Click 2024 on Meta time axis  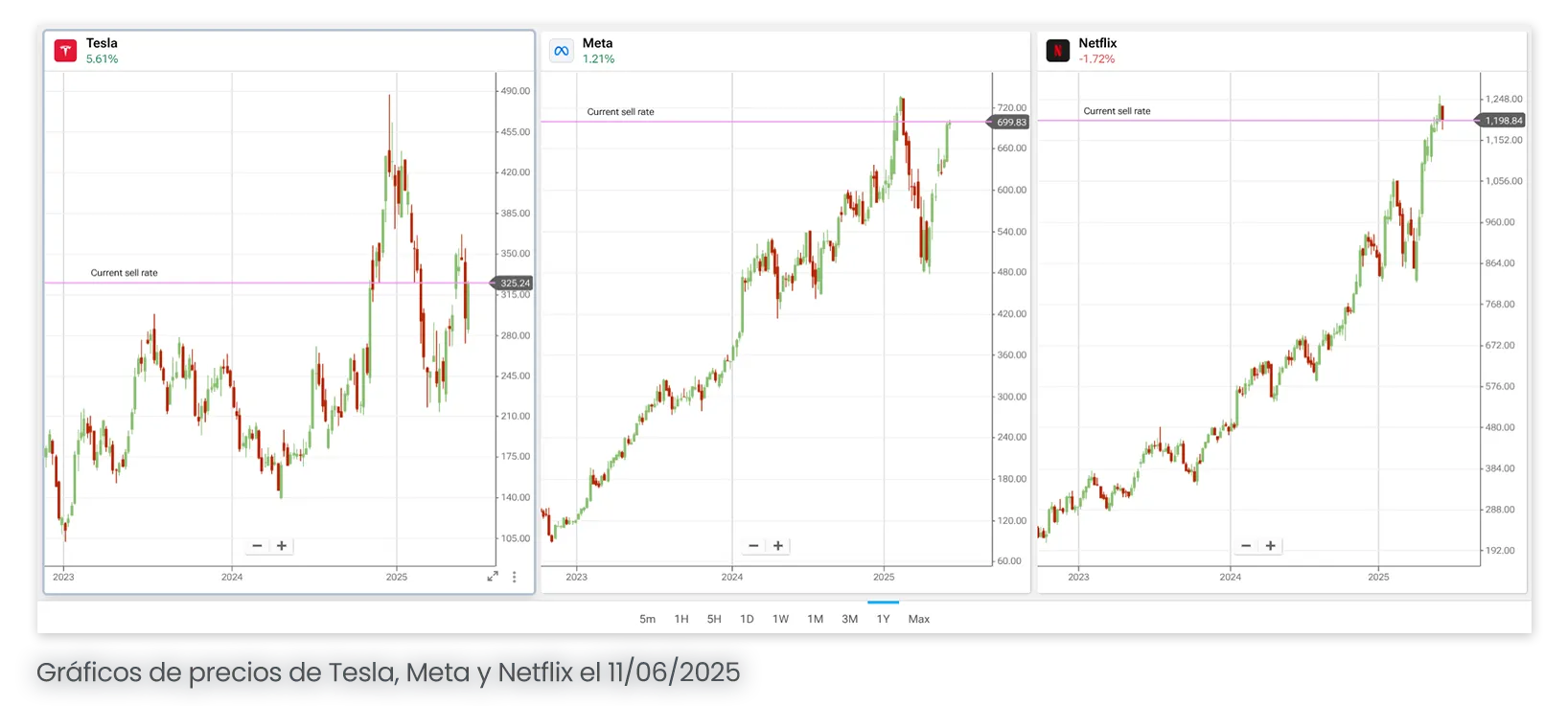[x=732, y=577]
